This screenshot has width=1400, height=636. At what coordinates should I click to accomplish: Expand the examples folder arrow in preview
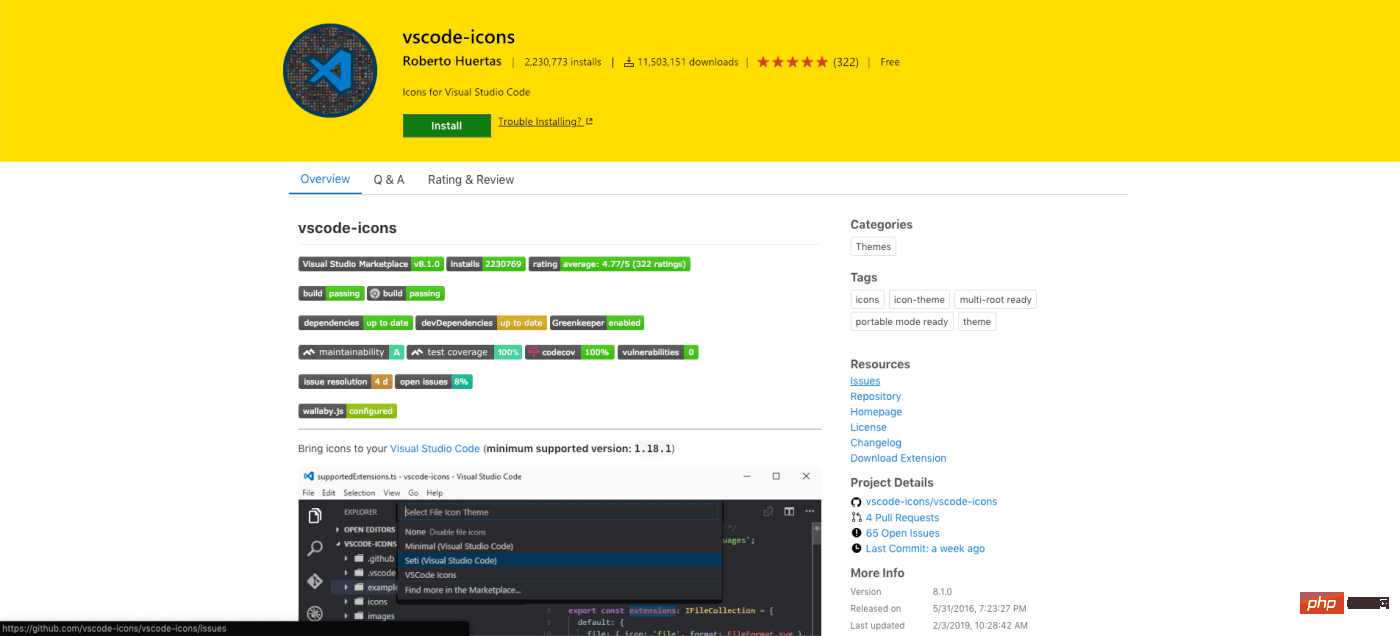346,587
